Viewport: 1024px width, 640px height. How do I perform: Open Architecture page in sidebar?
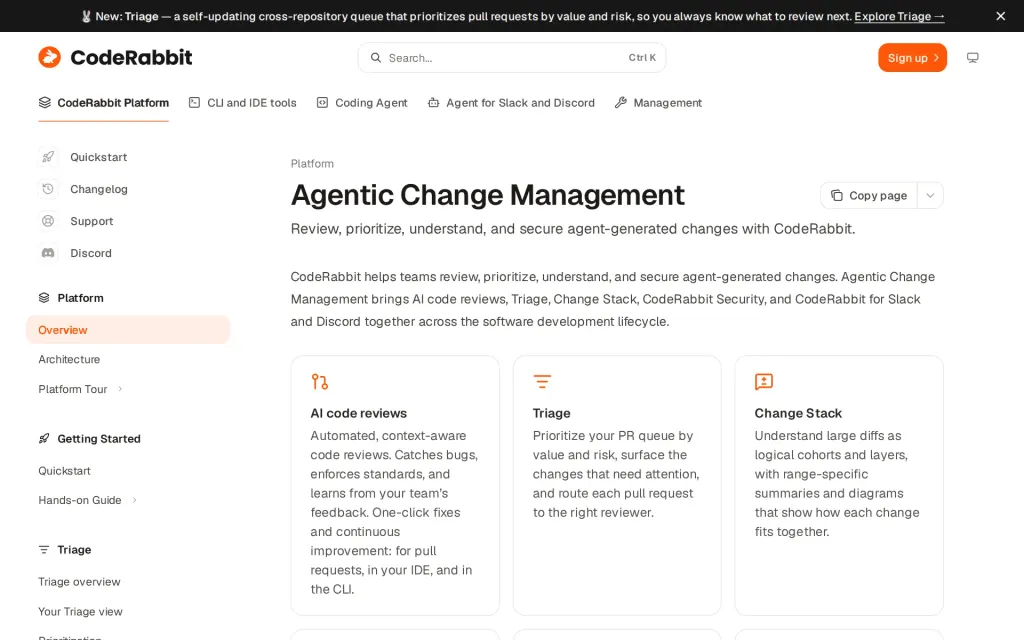69,359
